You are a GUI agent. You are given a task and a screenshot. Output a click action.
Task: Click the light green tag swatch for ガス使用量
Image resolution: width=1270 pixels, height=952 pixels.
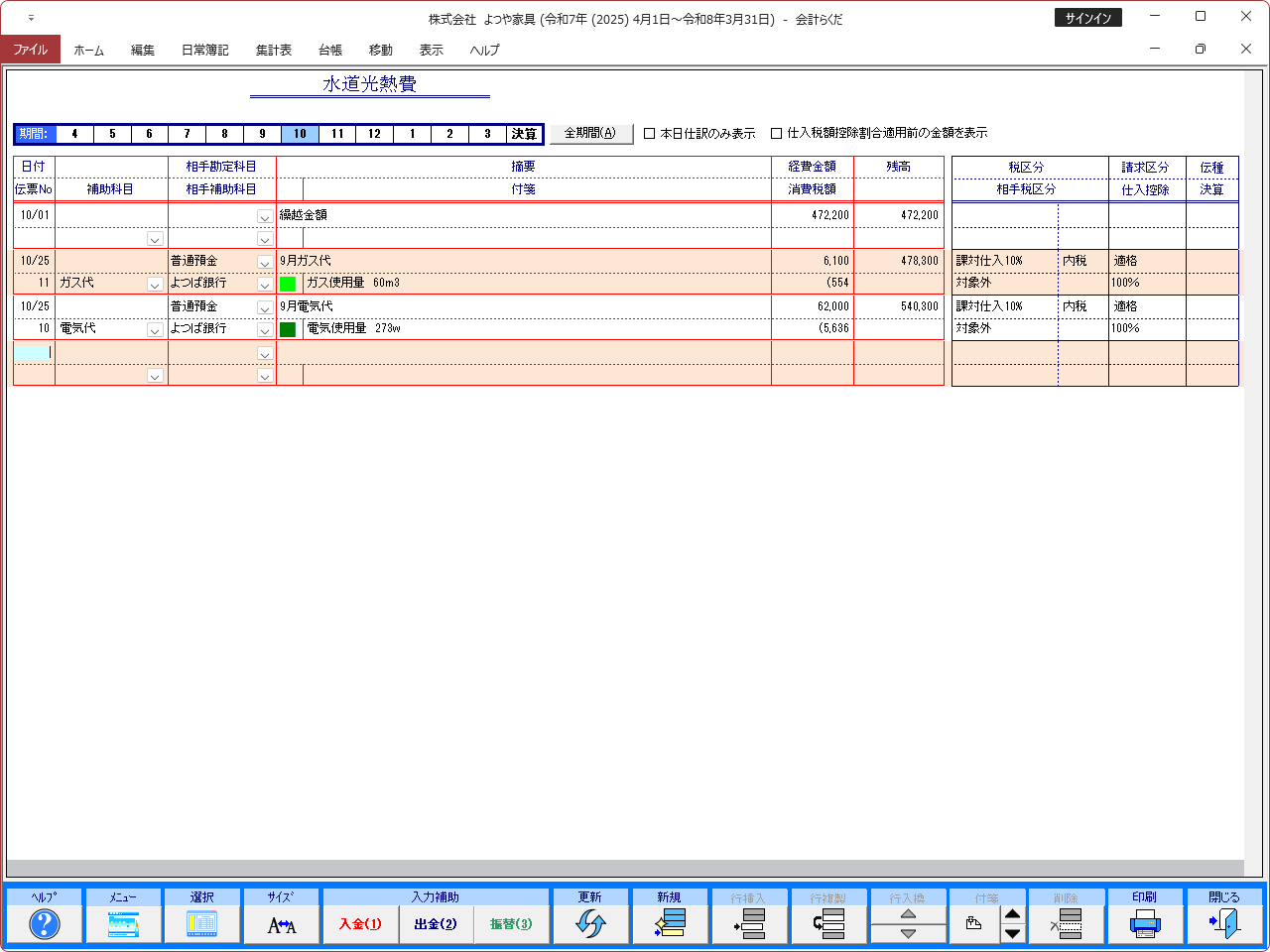click(x=288, y=284)
